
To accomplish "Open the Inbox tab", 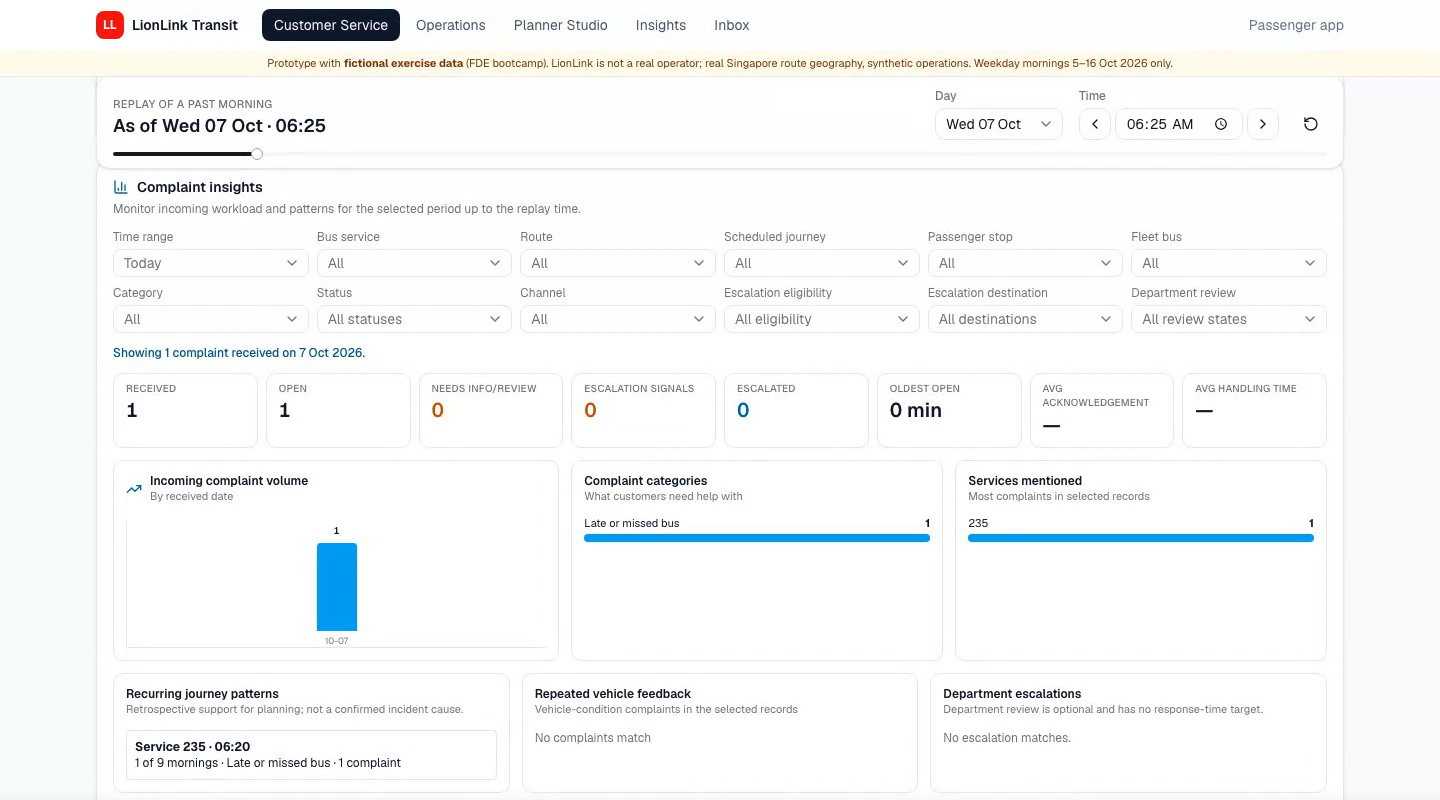I will pos(732,25).
